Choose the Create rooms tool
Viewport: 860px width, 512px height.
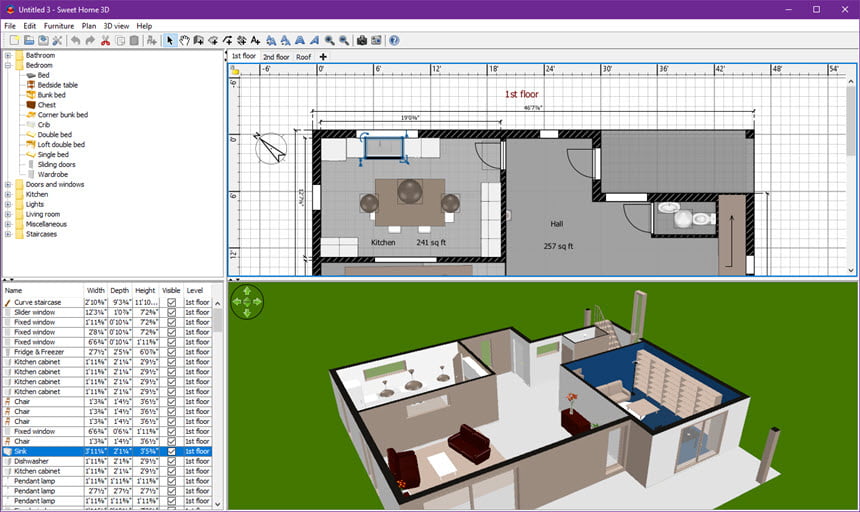tap(213, 40)
